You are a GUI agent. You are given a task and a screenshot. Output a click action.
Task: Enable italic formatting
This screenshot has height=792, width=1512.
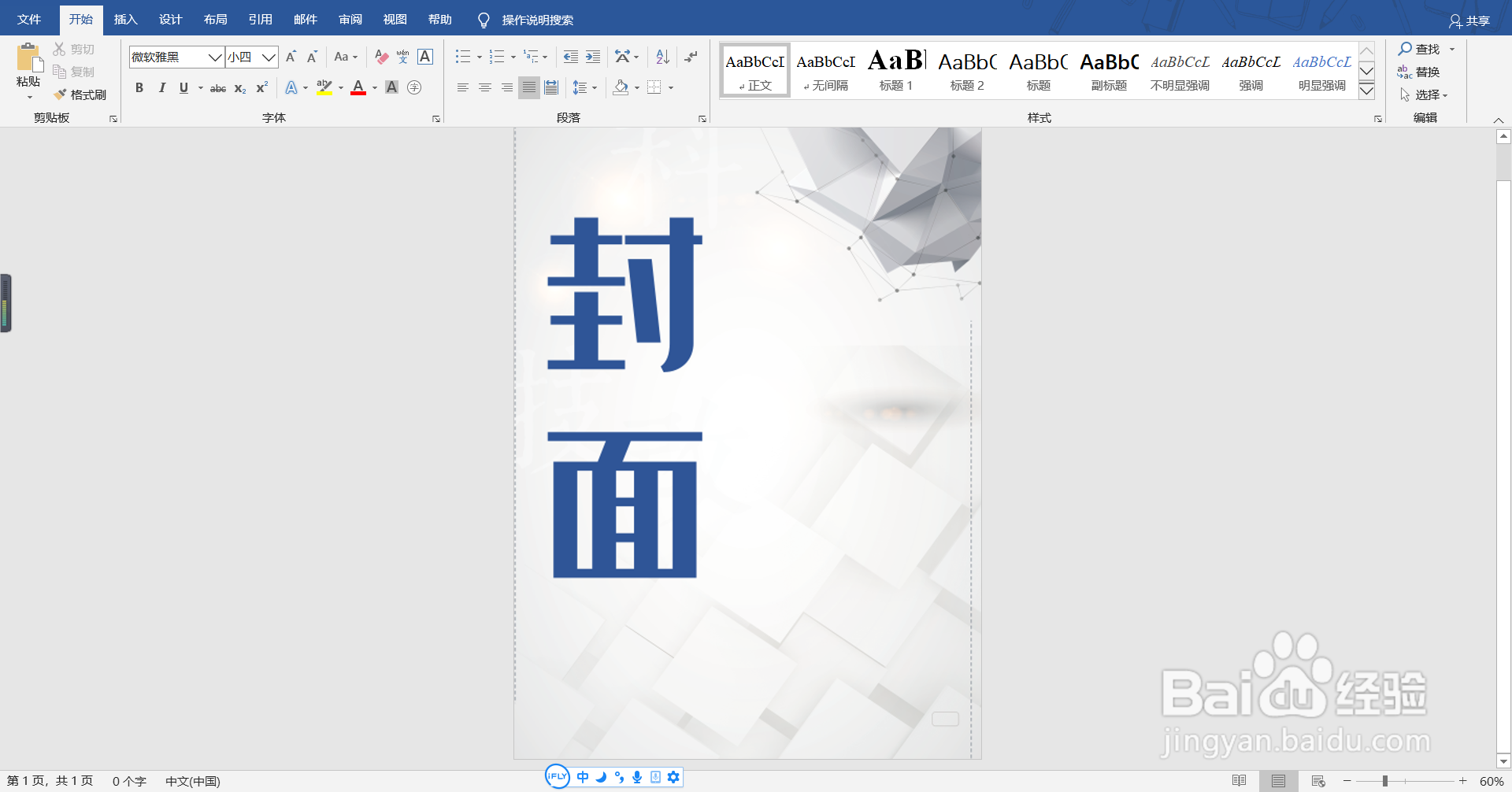pyautogui.click(x=161, y=87)
